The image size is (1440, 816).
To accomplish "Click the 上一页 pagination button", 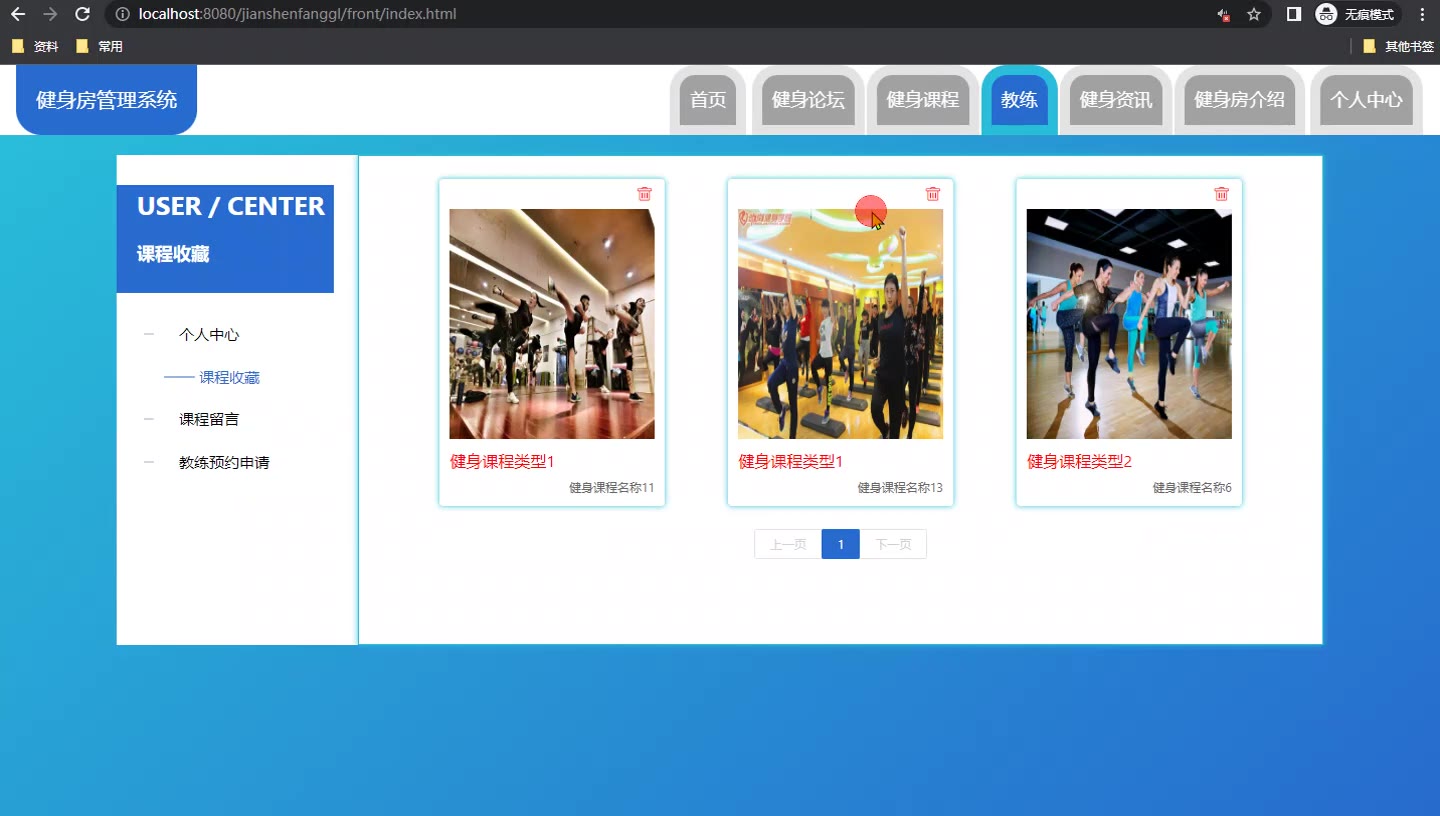I will tap(788, 544).
